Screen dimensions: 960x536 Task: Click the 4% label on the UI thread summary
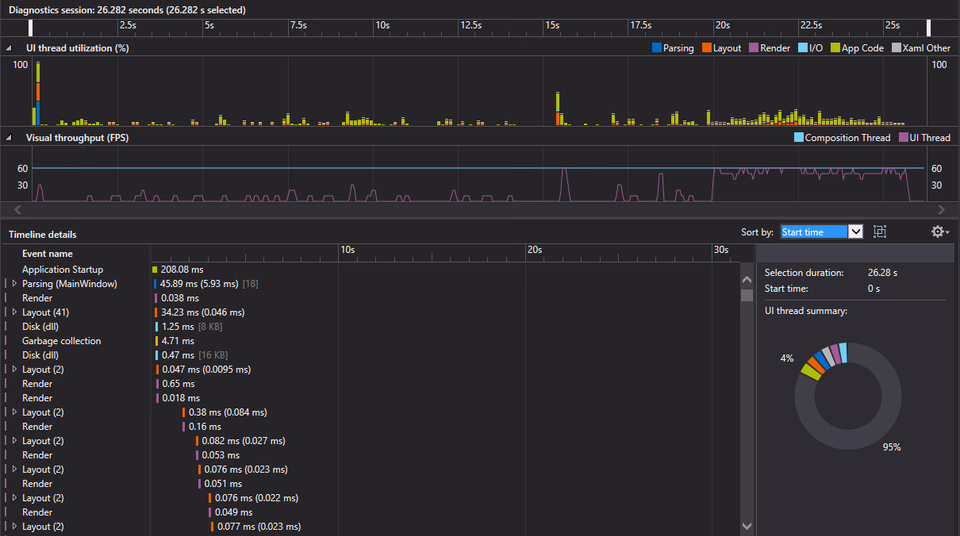787,358
